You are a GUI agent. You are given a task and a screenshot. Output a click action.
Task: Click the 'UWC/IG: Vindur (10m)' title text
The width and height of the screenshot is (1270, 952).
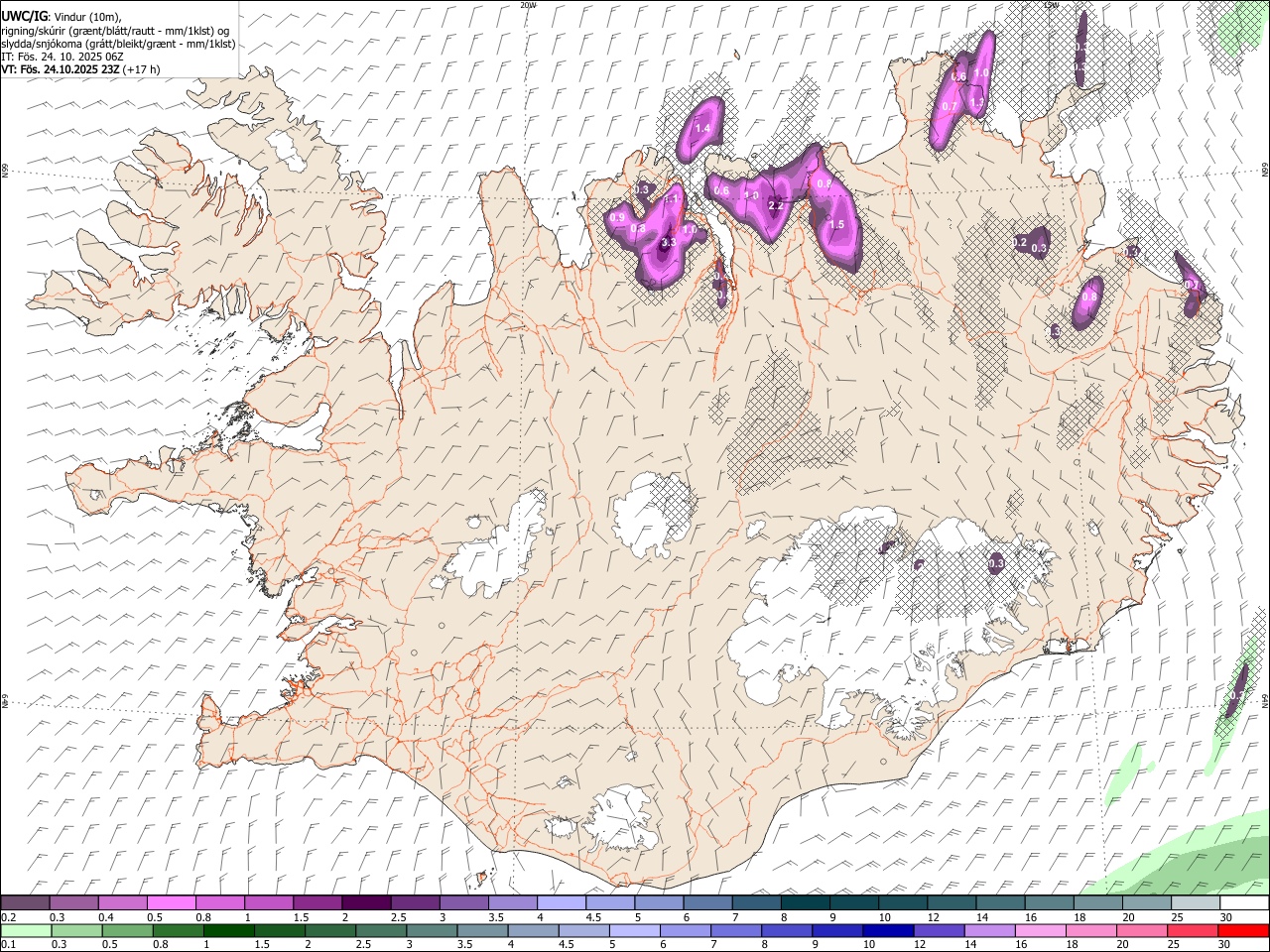(x=62, y=16)
